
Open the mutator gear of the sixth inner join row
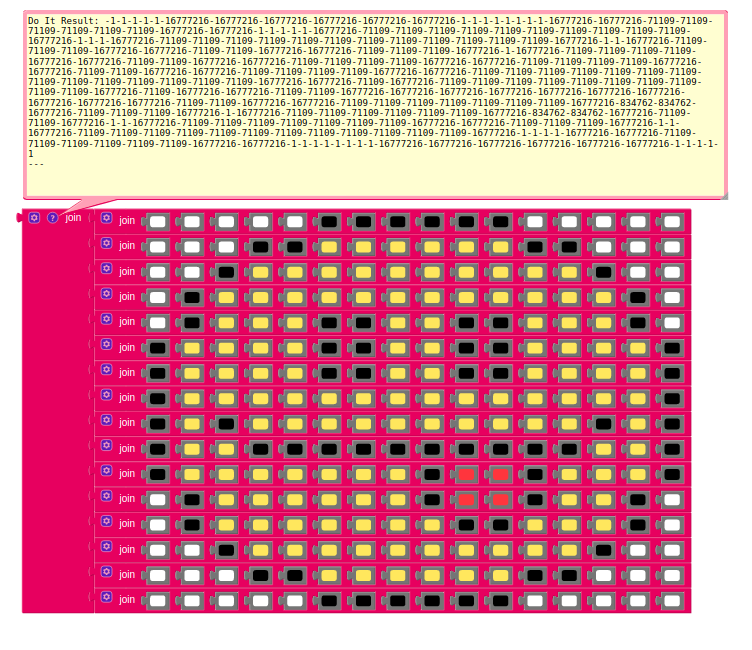[106, 344]
